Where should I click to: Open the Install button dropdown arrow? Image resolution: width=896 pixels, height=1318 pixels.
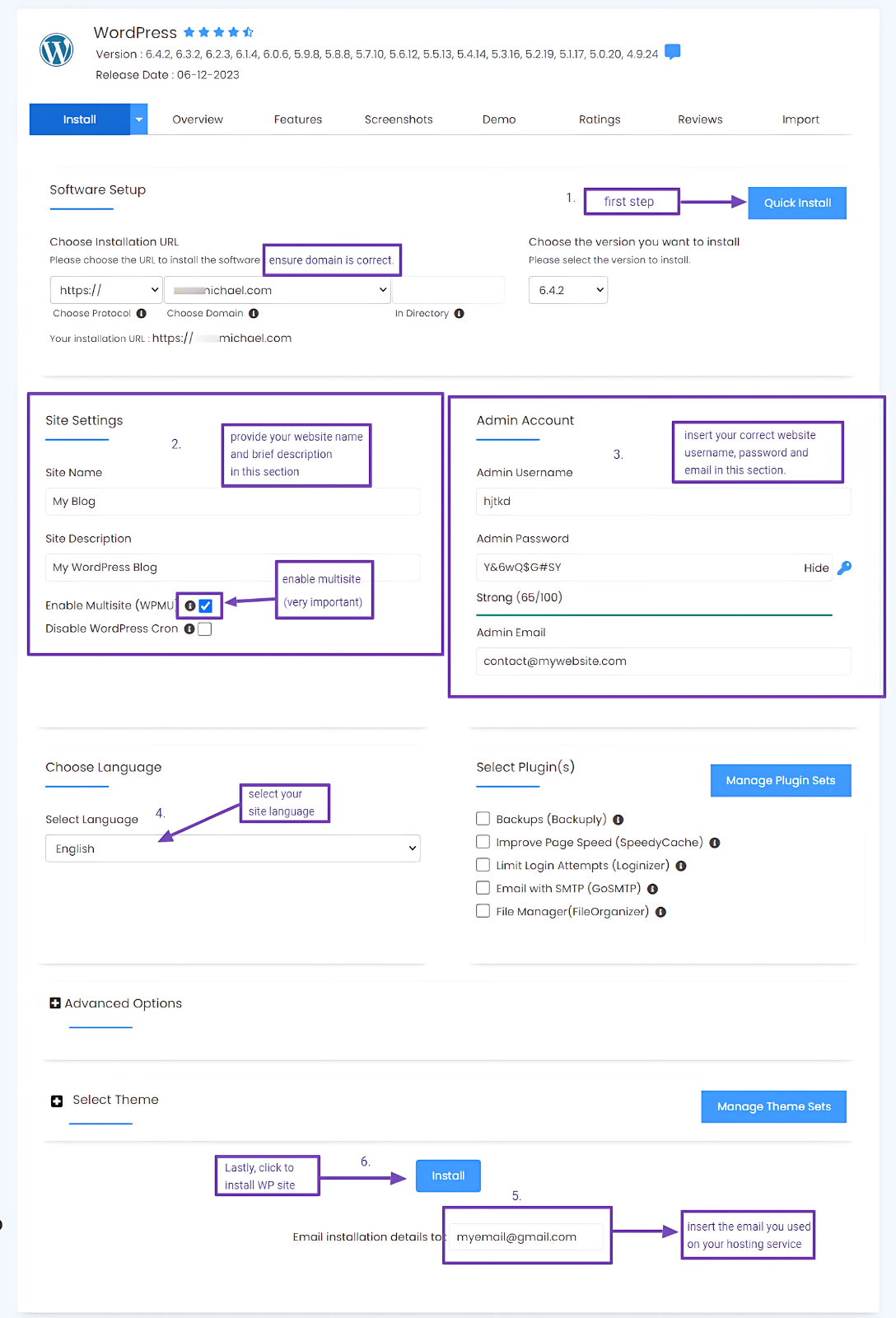139,119
